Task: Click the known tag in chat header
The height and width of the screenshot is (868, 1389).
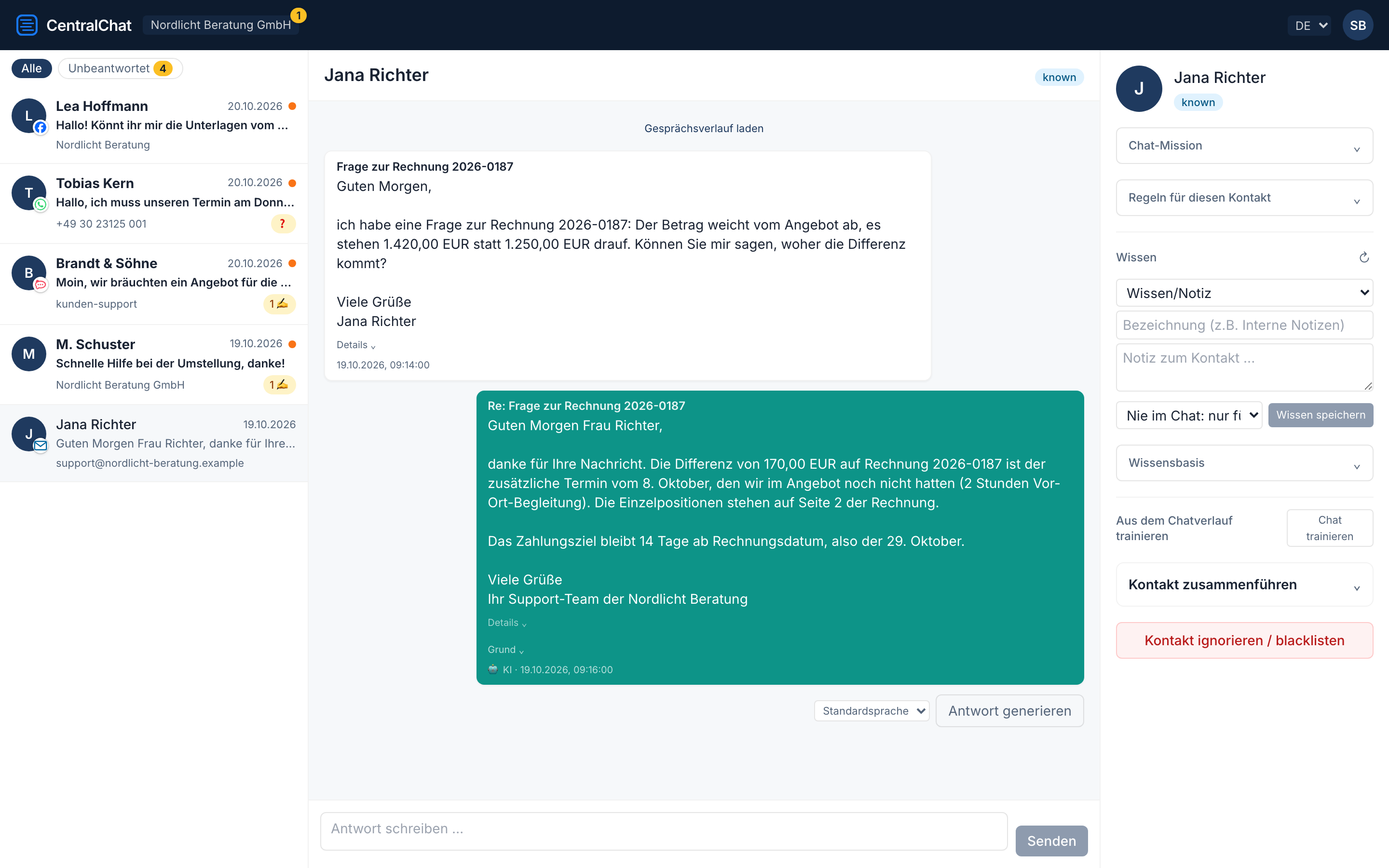Action: tap(1059, 78)
